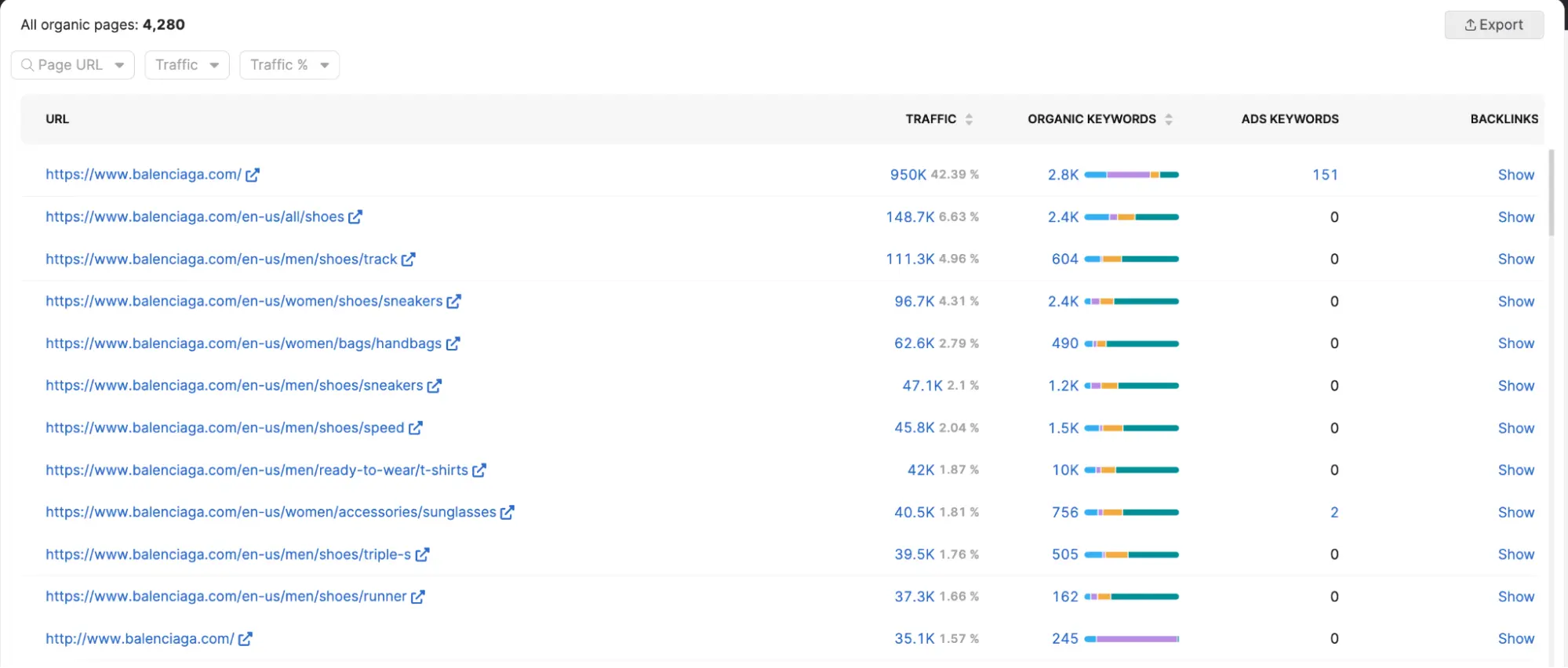The image size is (1568, 668).
Task: Open https://www.balenciaga.com/ URL link
Action: click(x=144, y=175)
